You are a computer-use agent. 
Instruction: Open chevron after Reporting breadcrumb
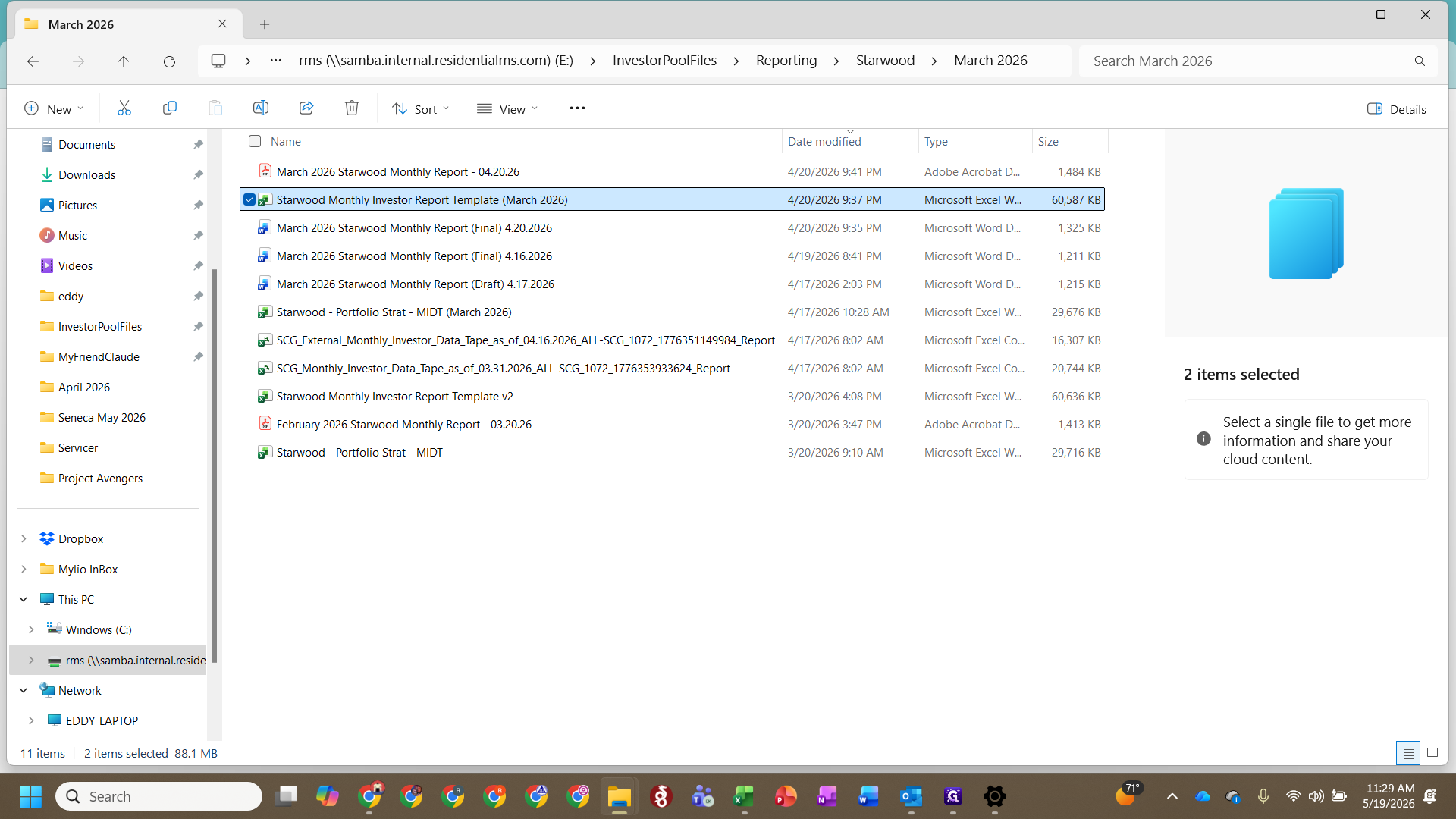point(836,61)
